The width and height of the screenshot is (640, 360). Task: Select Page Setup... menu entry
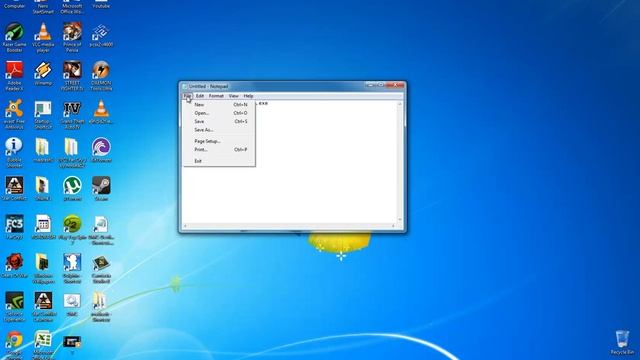click(219, 141)
